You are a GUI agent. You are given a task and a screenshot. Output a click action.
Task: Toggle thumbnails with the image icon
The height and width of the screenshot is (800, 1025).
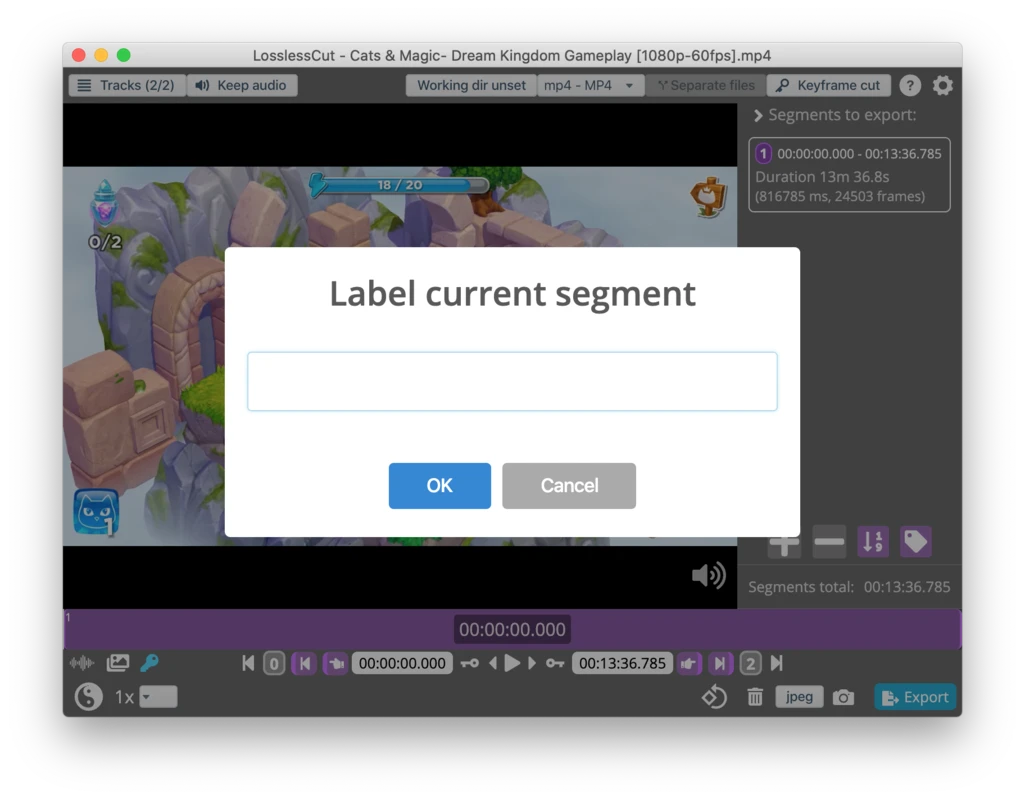pos(118,663)
